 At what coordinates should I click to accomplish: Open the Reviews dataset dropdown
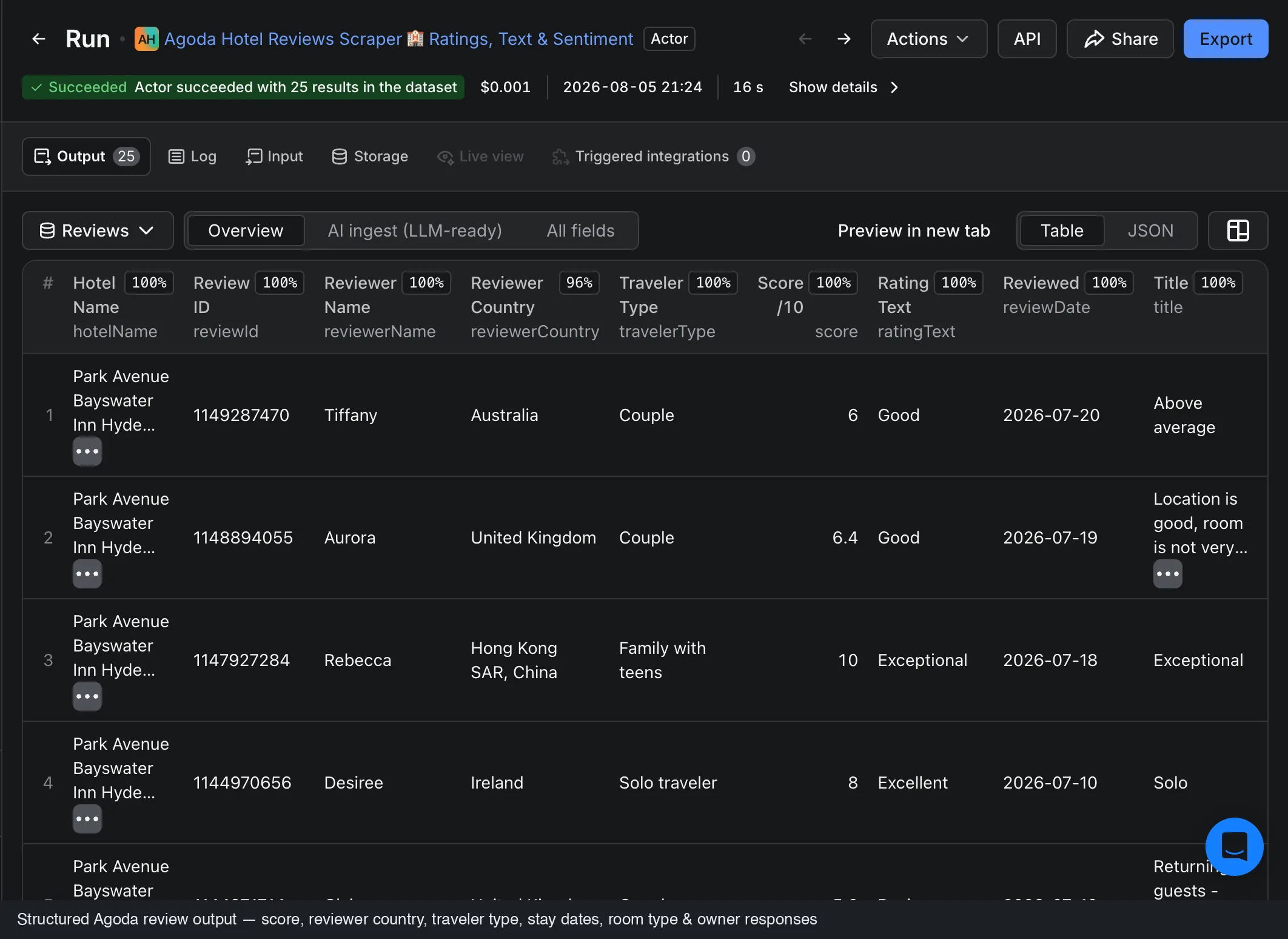point(98,231)
